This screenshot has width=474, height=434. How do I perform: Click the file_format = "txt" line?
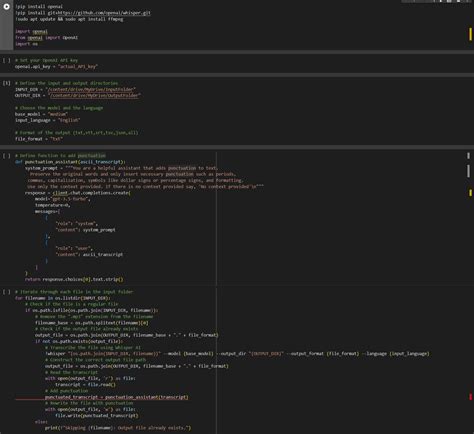coord(39,139)
